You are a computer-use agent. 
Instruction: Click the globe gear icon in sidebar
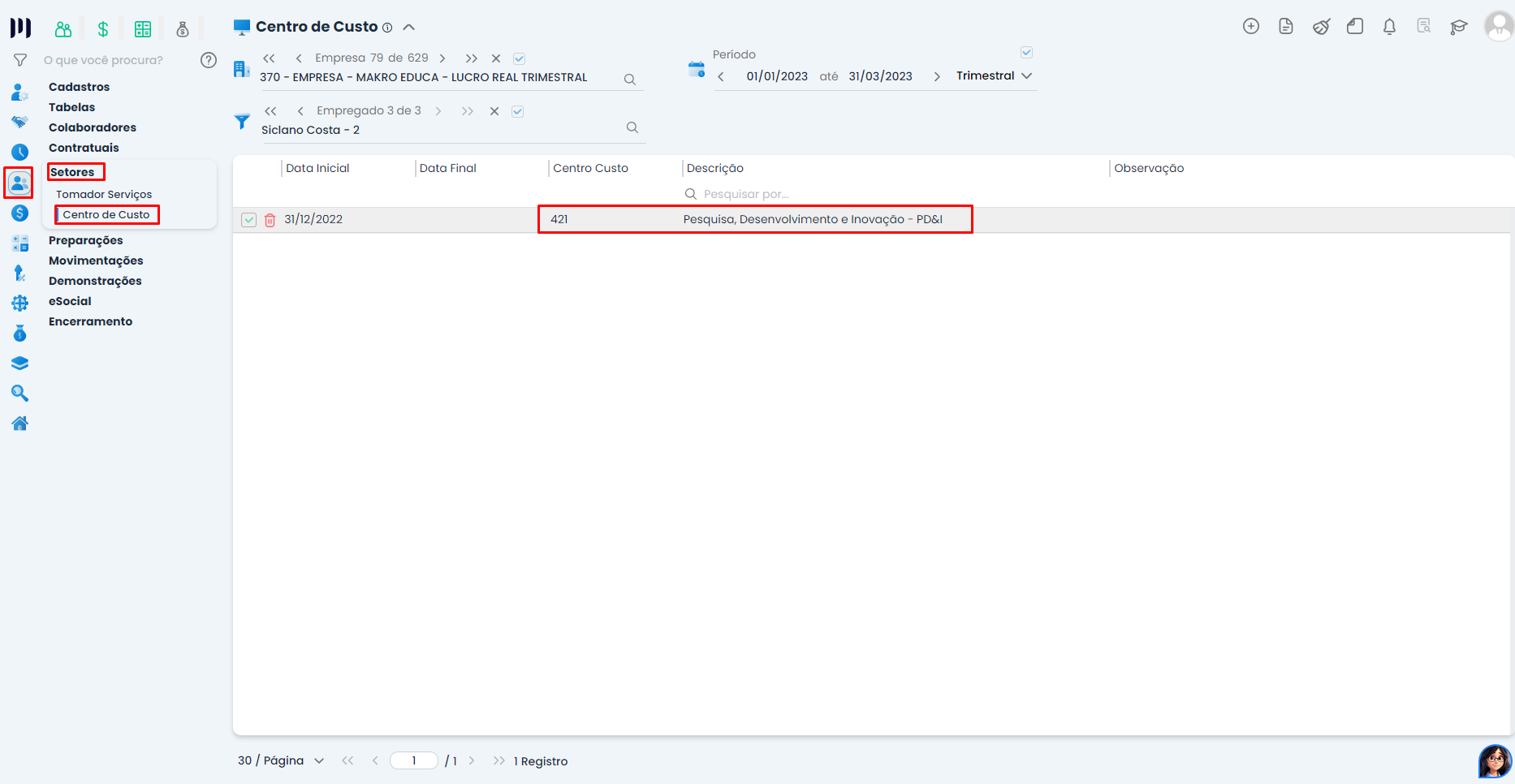(x=19, y=304)
